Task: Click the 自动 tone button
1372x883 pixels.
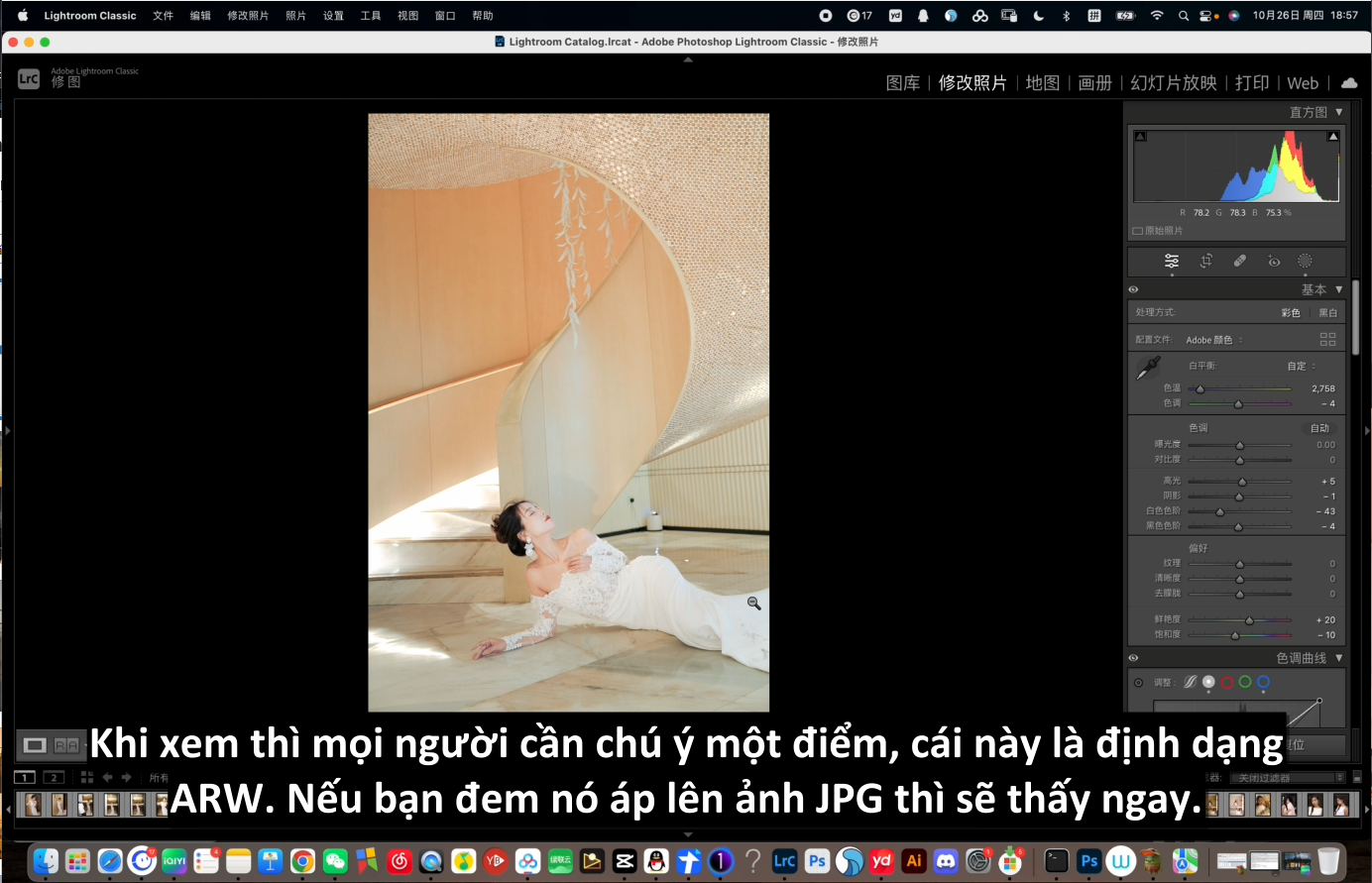Action: pos(1318,428)
